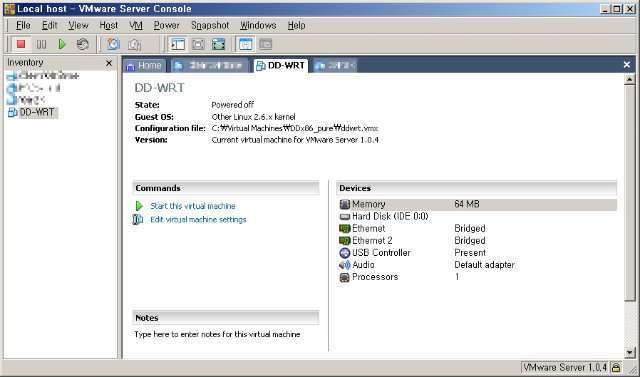Click the VMware Server 1.0.4 status label

pos(565,367)
